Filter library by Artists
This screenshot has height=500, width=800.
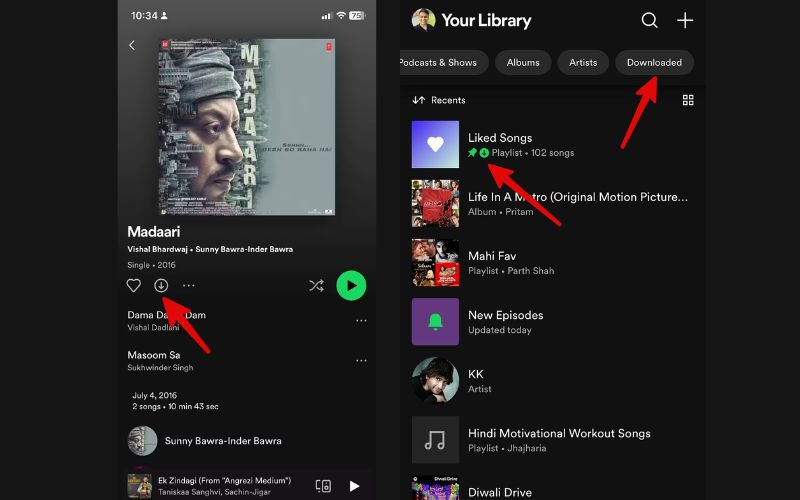point(583,62)
